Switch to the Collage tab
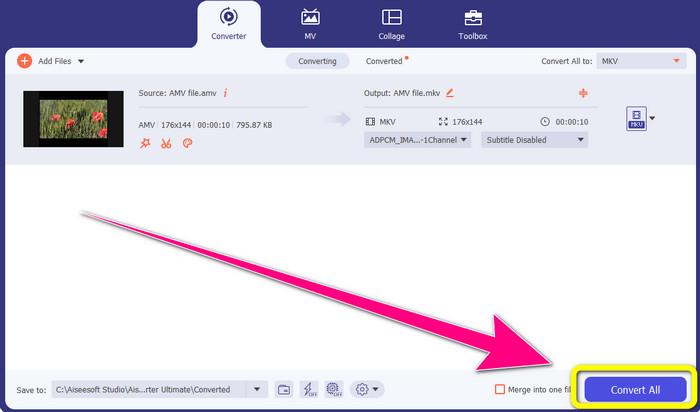 (392, 24)
